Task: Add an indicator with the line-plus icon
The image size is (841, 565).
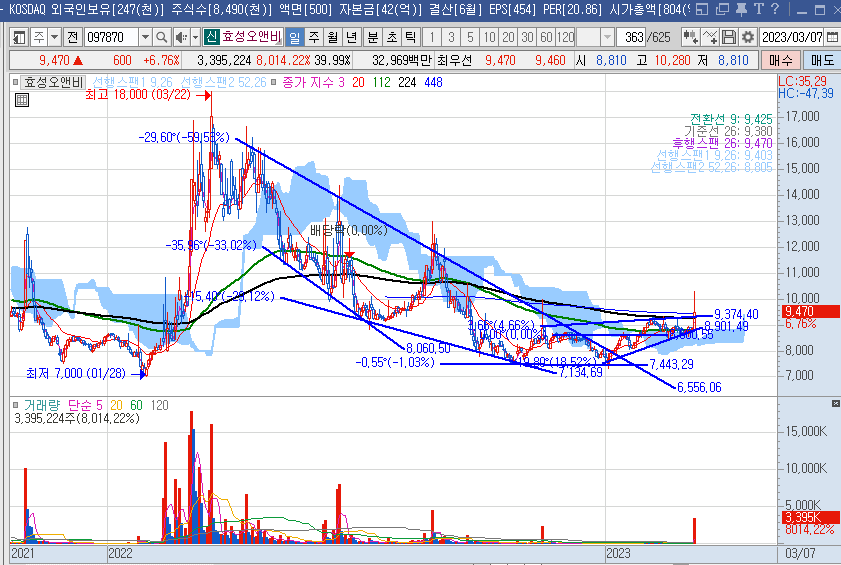Action: point(710,37)
